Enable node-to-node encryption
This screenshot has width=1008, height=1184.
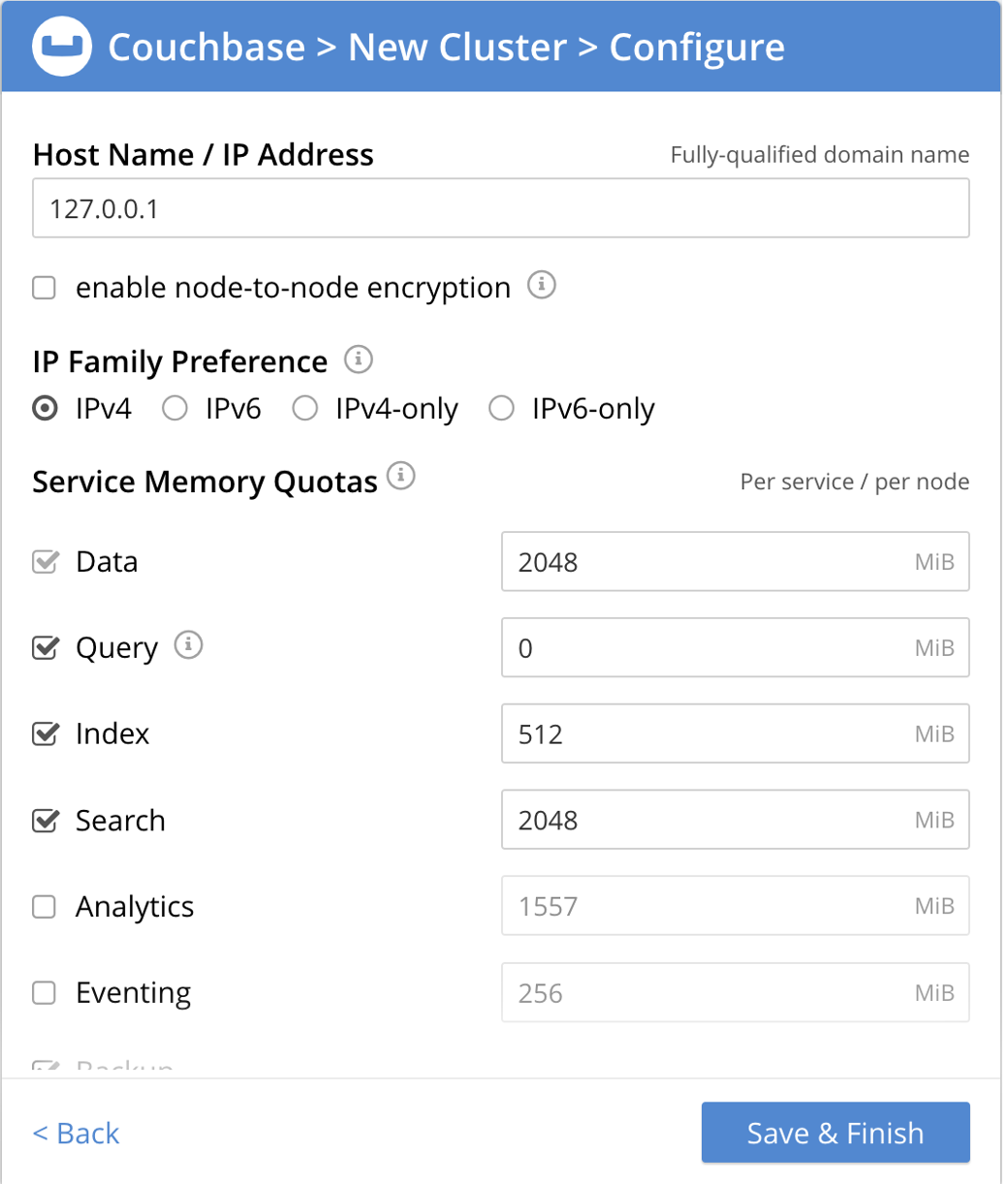44,287
